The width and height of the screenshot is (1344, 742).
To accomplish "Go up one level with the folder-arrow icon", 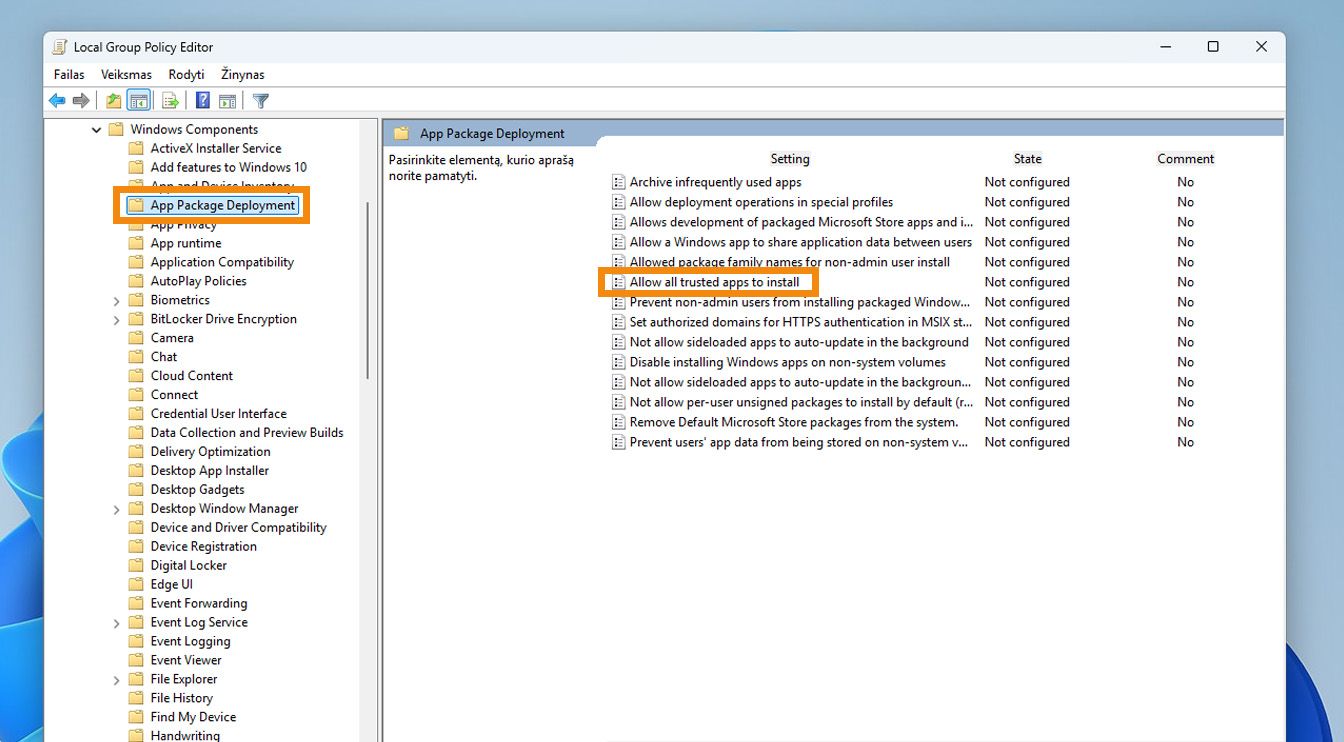I will click(114, 101).
